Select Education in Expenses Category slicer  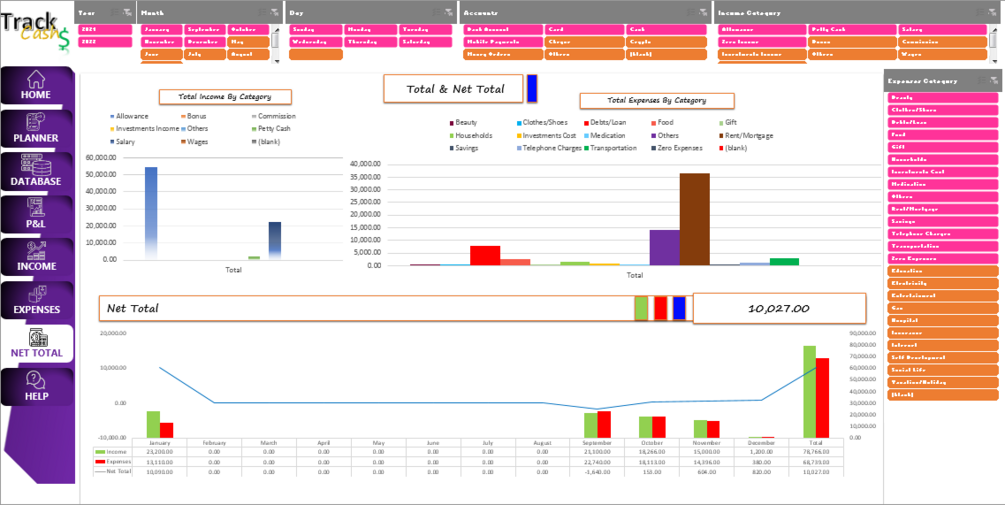click(x=943, y=270)
